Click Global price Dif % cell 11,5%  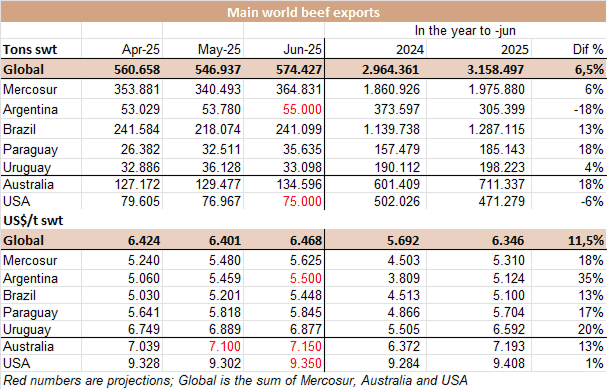tap(586, 241)
